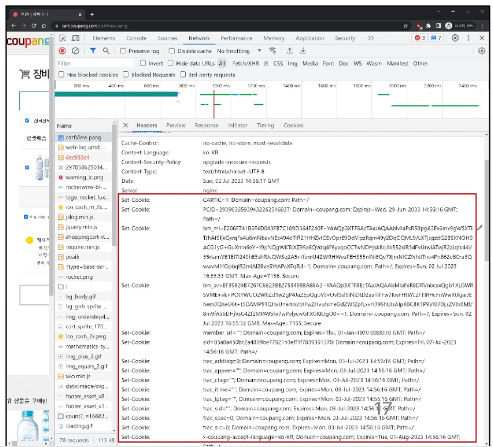Toggle browser side panel icon

click(438, 26)
